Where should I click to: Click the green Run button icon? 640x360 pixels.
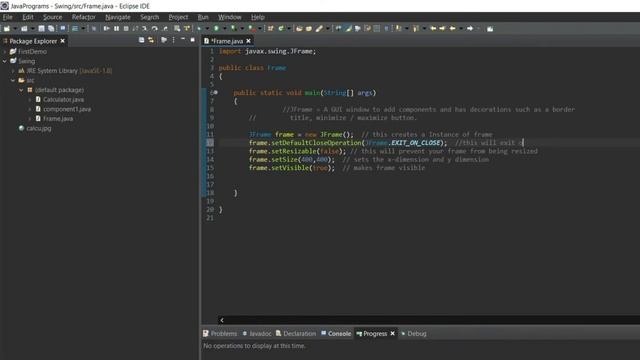coord(216,29)
